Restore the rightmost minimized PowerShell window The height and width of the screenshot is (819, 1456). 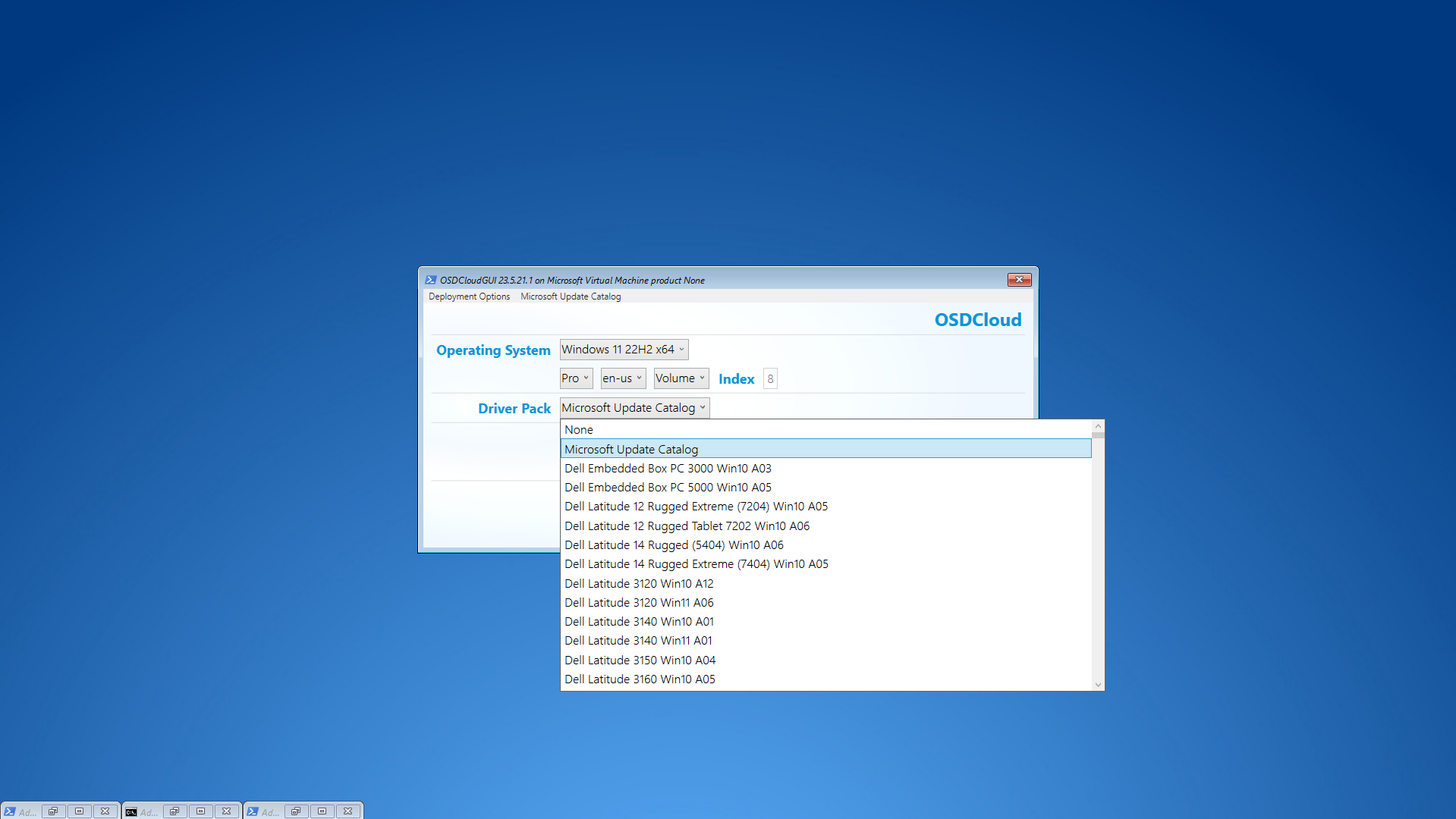coord(296,811)
